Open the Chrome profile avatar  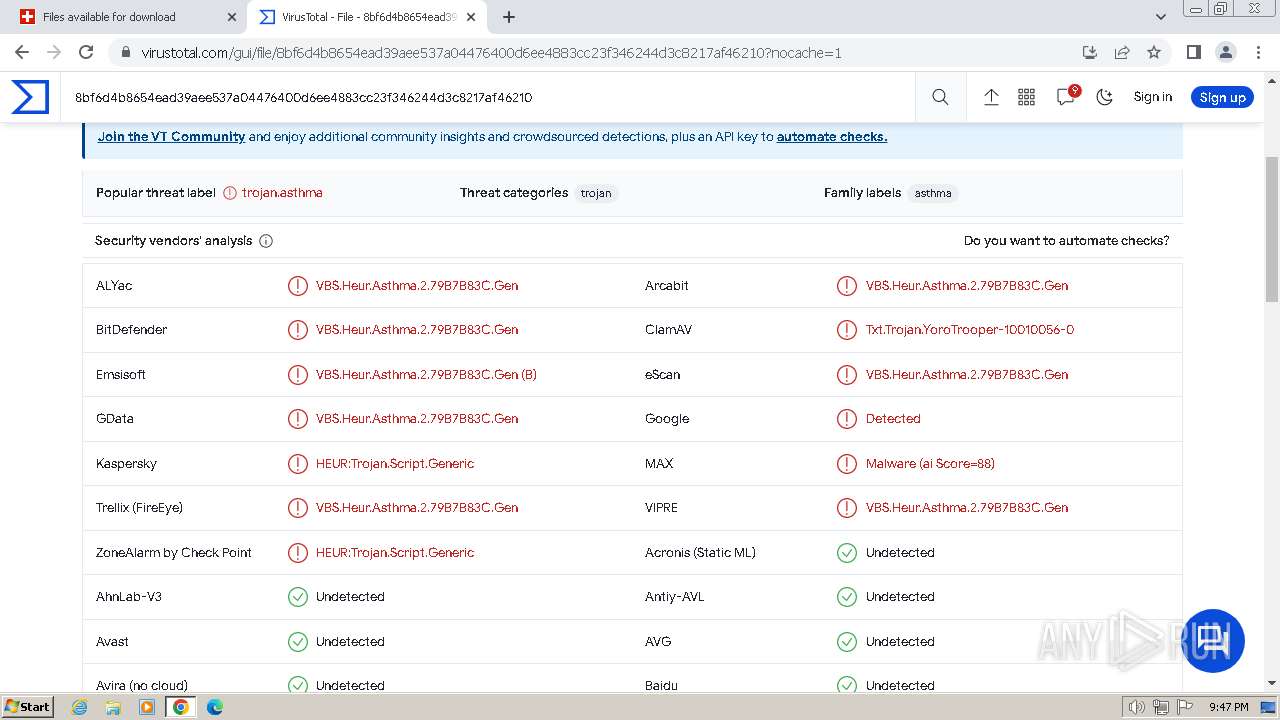coord(1225,52)
